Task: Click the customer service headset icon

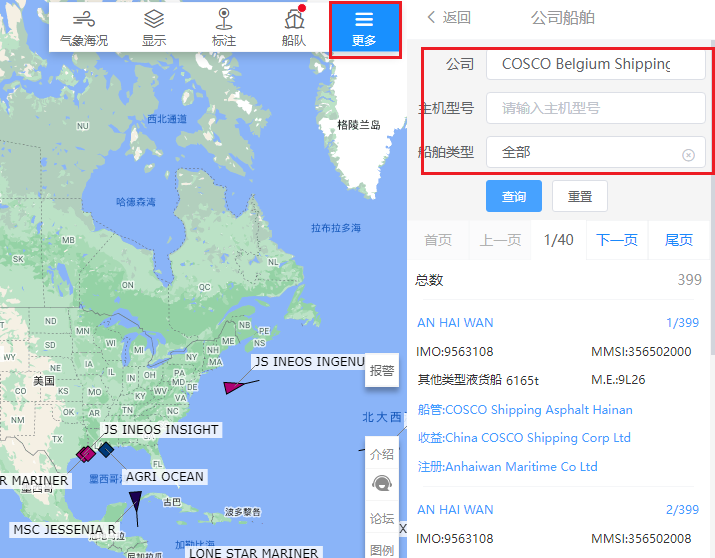Action: (x=382, y=483)
